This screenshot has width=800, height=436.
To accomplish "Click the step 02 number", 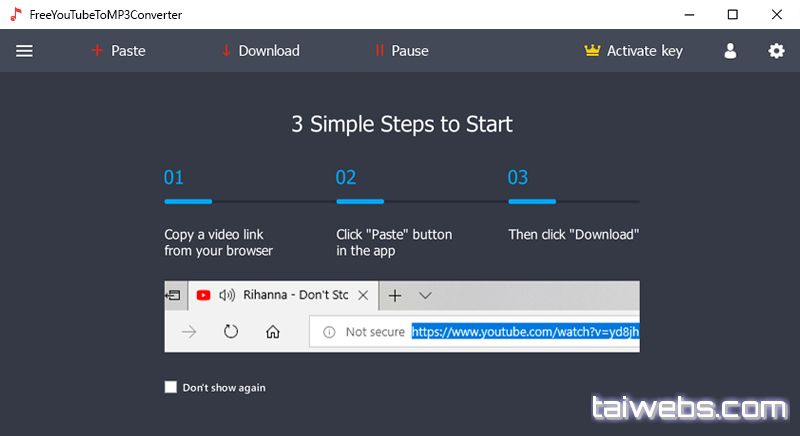I will click(x=346, y=177).
